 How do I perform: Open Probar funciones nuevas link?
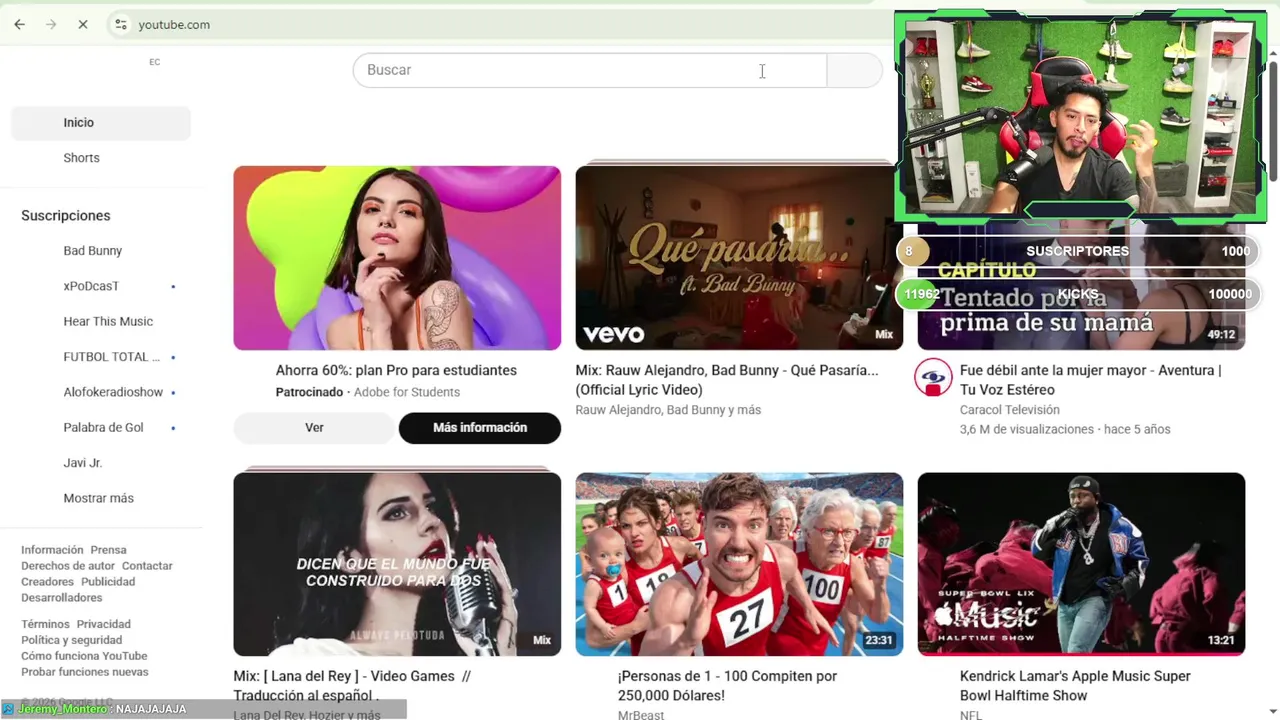[x=85, y=672]
